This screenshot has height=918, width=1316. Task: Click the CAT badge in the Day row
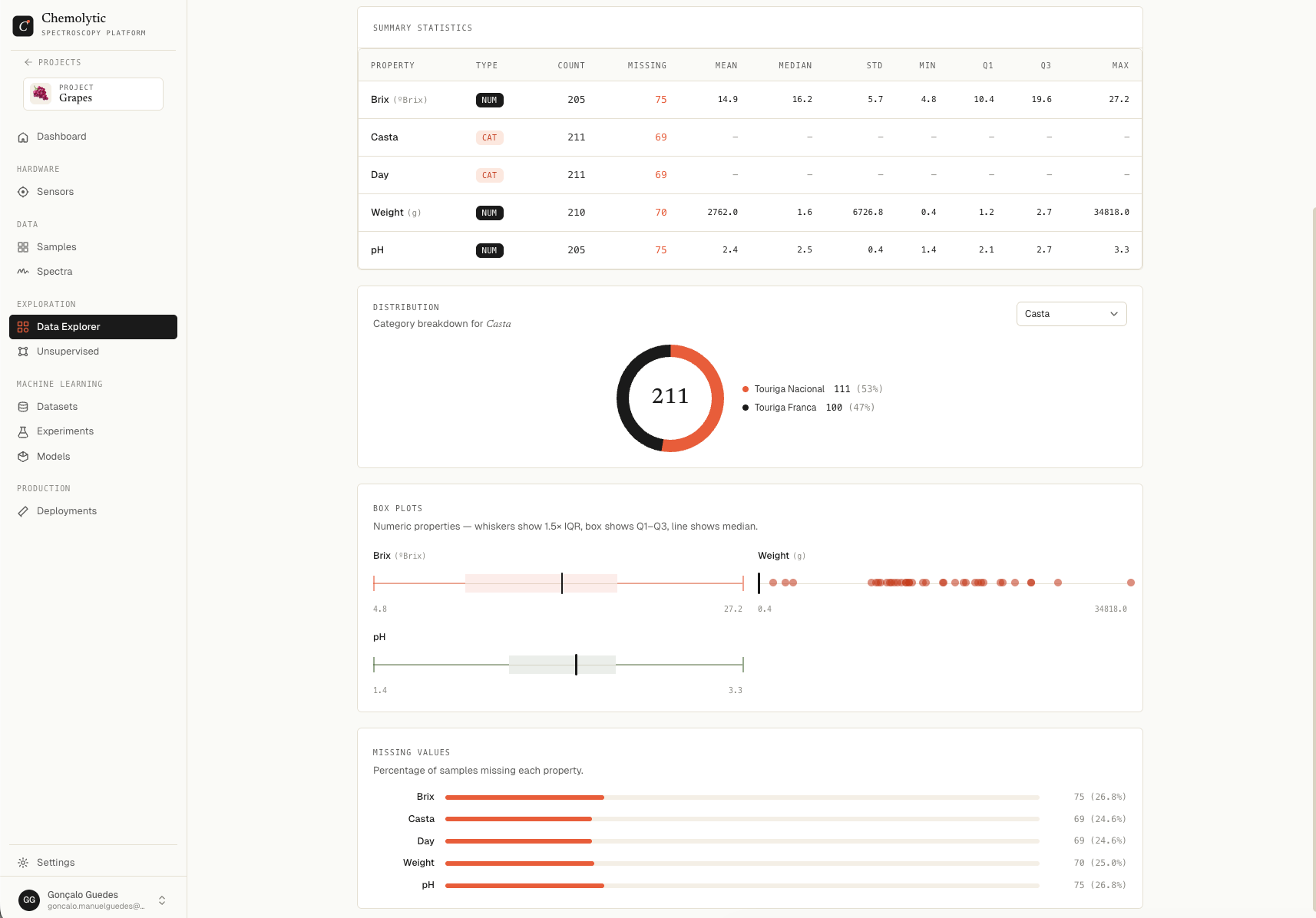coord(489,176)
